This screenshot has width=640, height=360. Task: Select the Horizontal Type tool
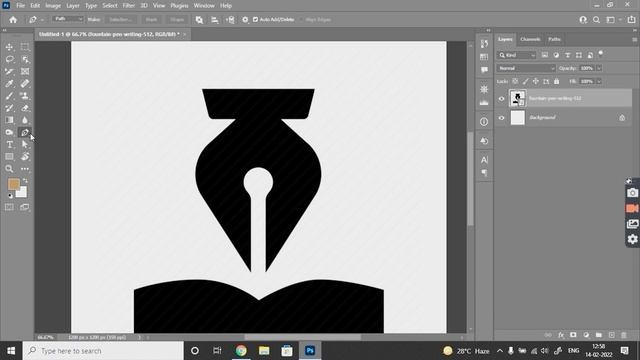click(9, 144)
